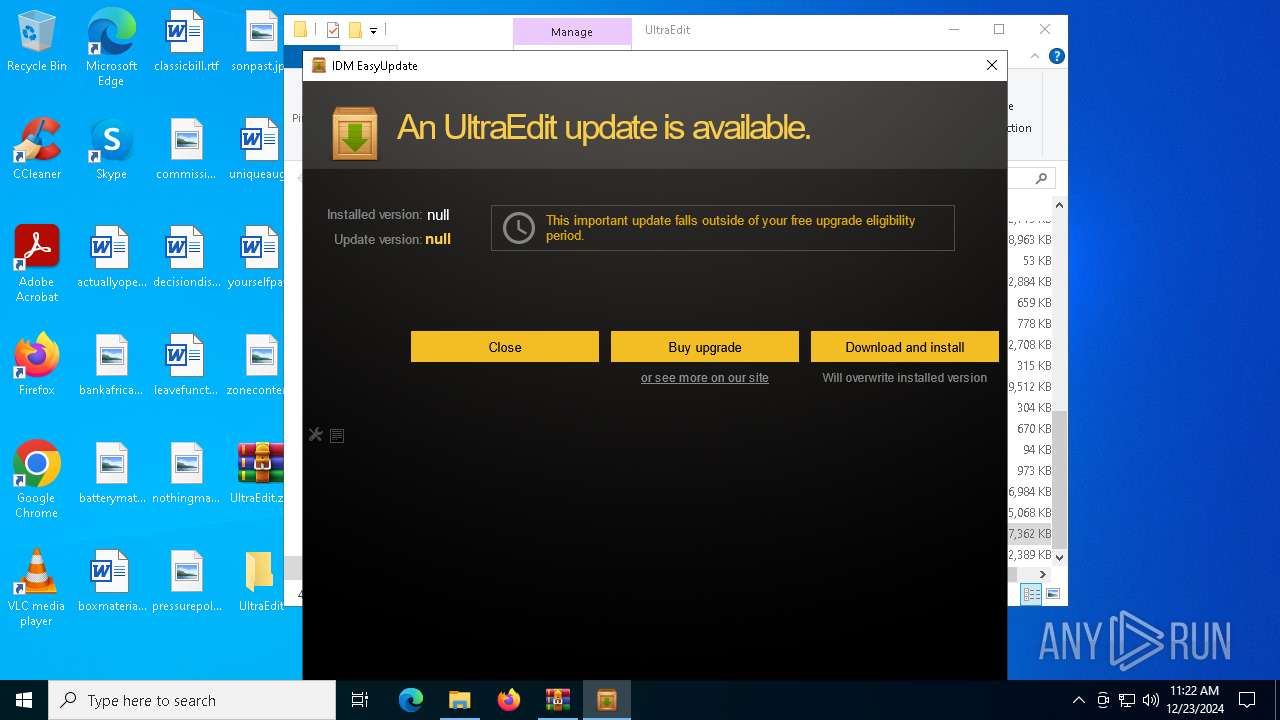Viewport: 1280px width, 720px height.
Task: Click Explorer vertical scrollbar down arrow
Action: 1059,556
